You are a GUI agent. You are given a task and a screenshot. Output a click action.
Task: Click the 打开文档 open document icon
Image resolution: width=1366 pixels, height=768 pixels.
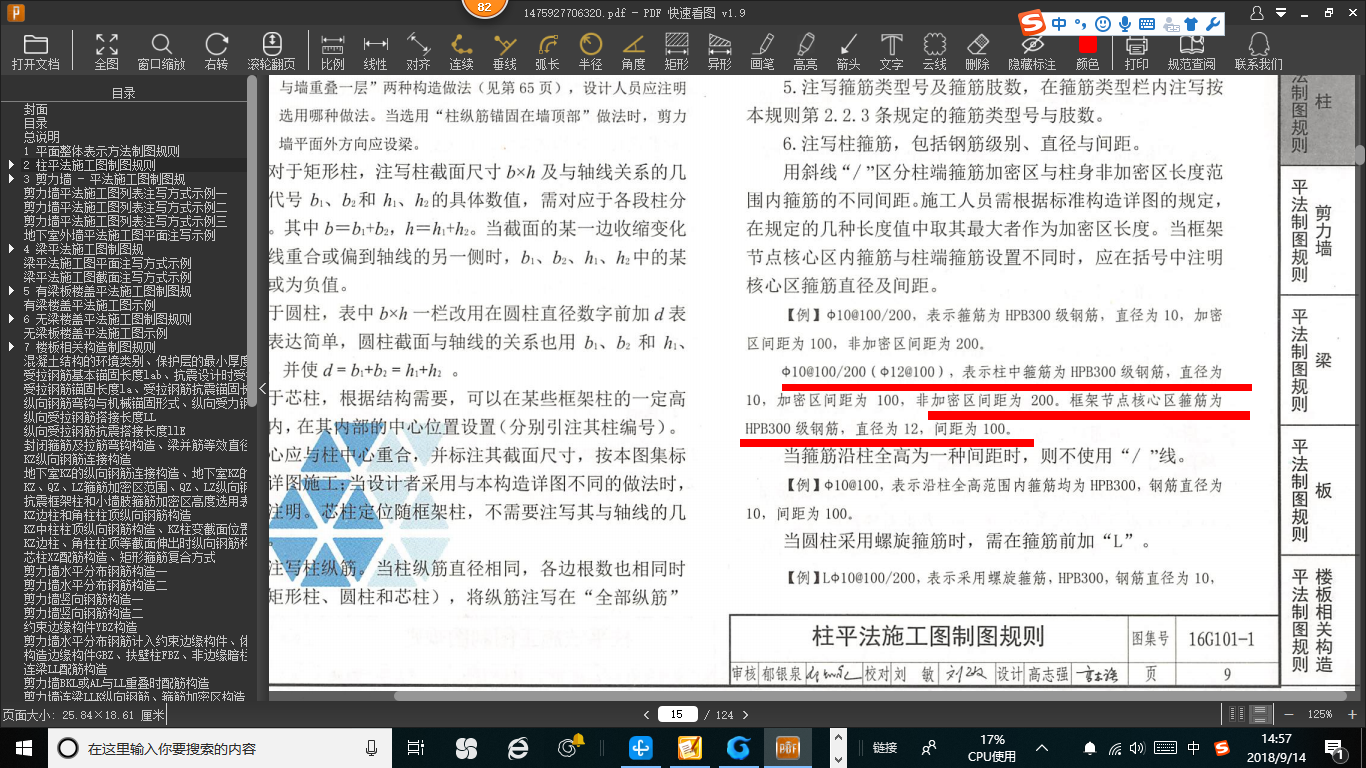[x=36, y=52]
